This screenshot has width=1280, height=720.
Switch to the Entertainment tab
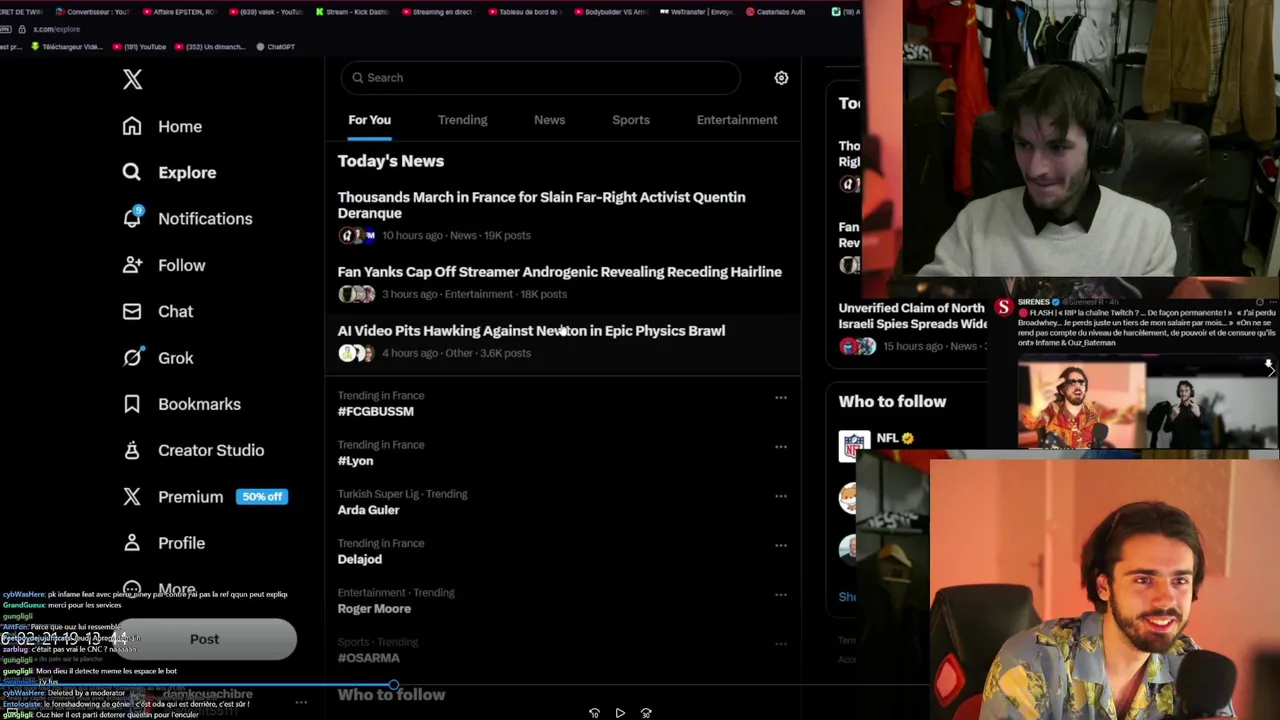(x=737, y=120)
